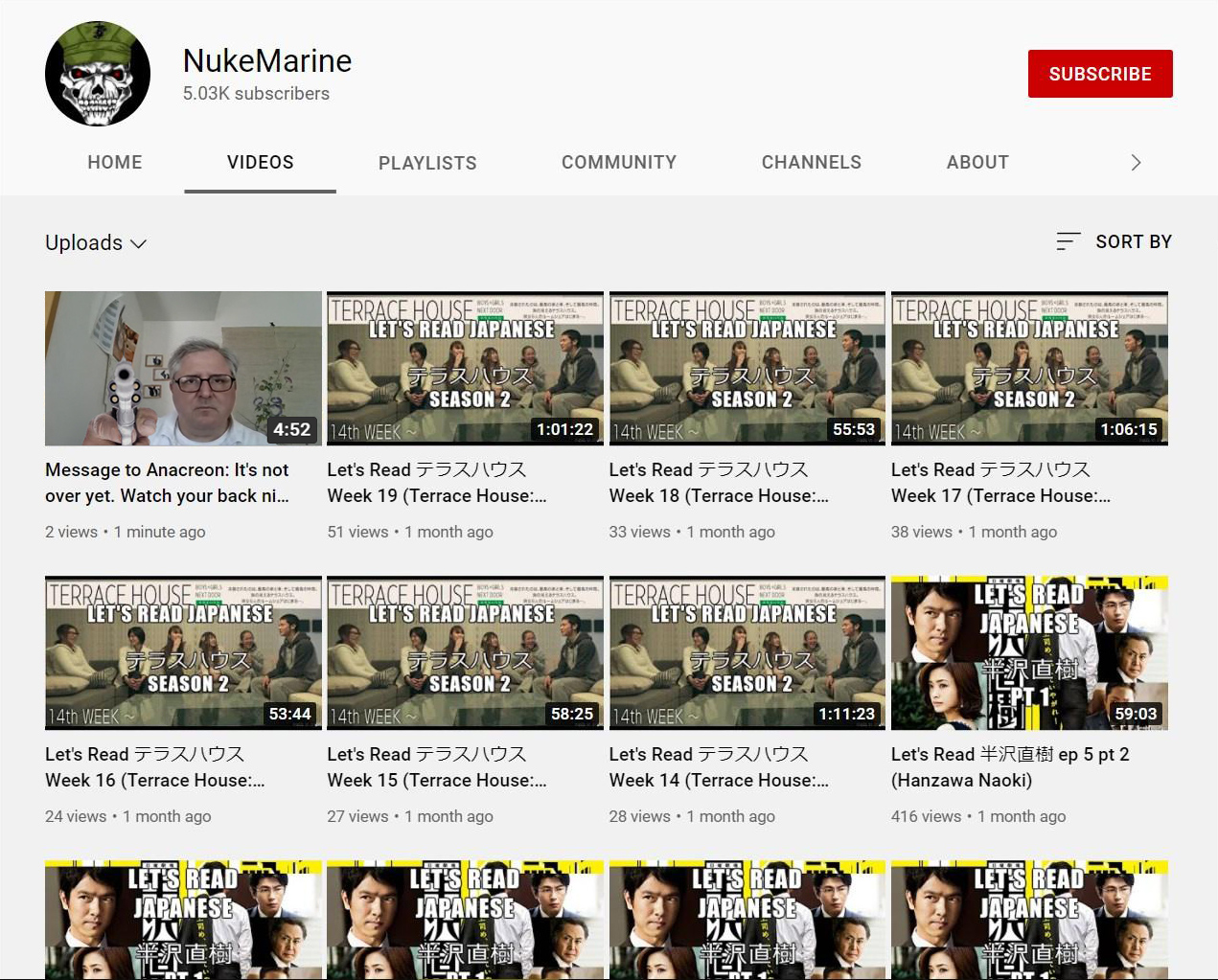Screen dimensions: 1218x980
Task: Click '33 views • 1 month ago' text
Action: click(692, 532)
